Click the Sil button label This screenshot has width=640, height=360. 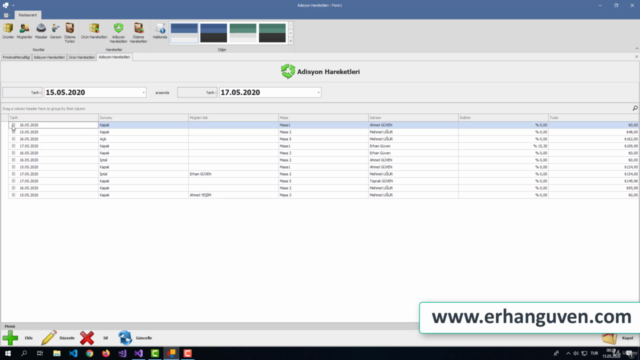[x=105, y=338]
